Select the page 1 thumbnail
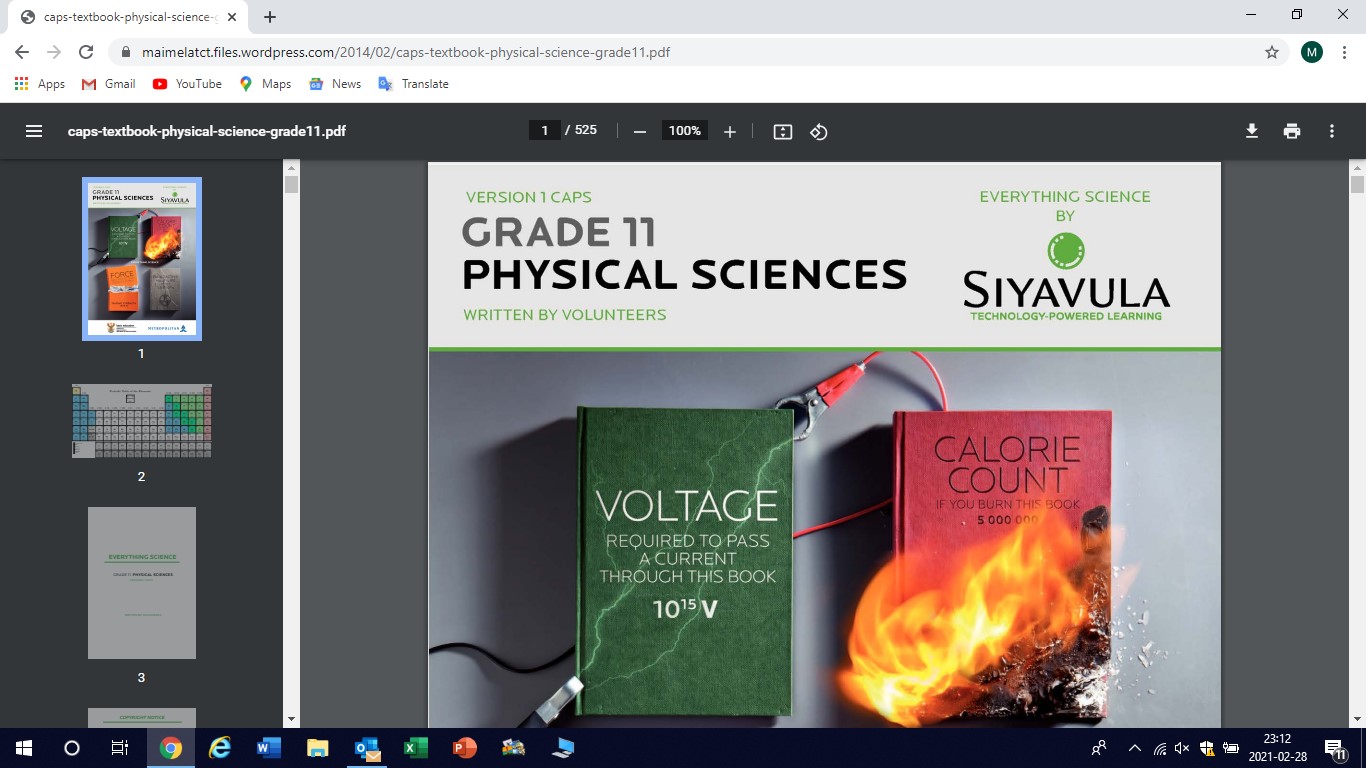The image size is (1366, 768). [x=141, y=259]
